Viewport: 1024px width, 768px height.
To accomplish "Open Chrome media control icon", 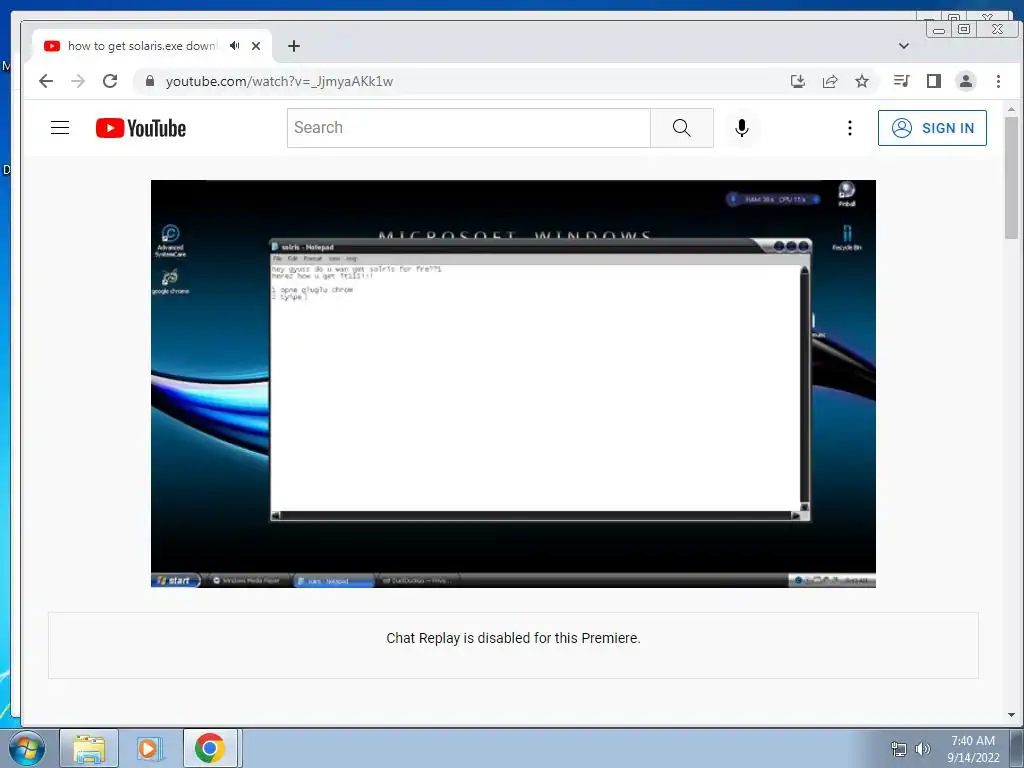I will (902, 81).
